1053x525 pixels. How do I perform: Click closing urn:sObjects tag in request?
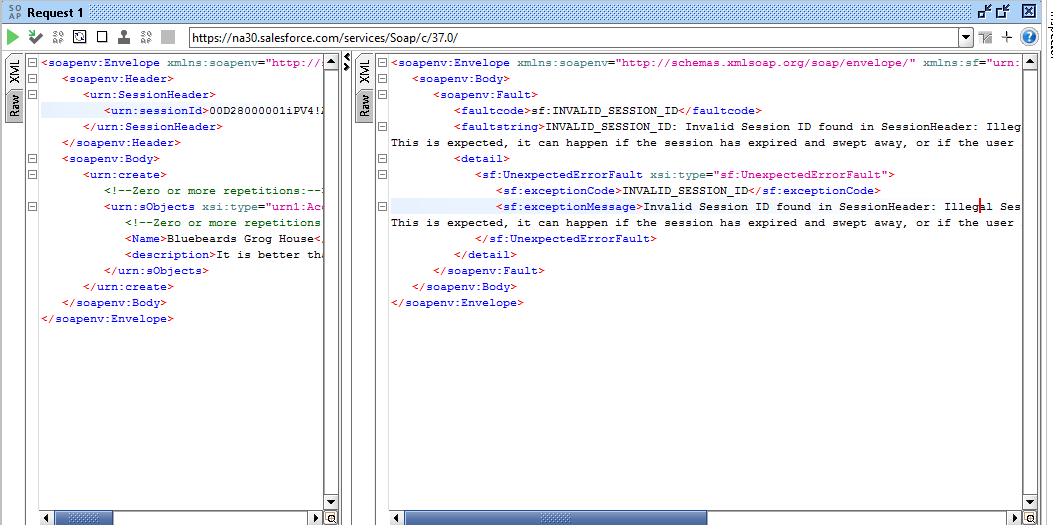click(156, 271)
